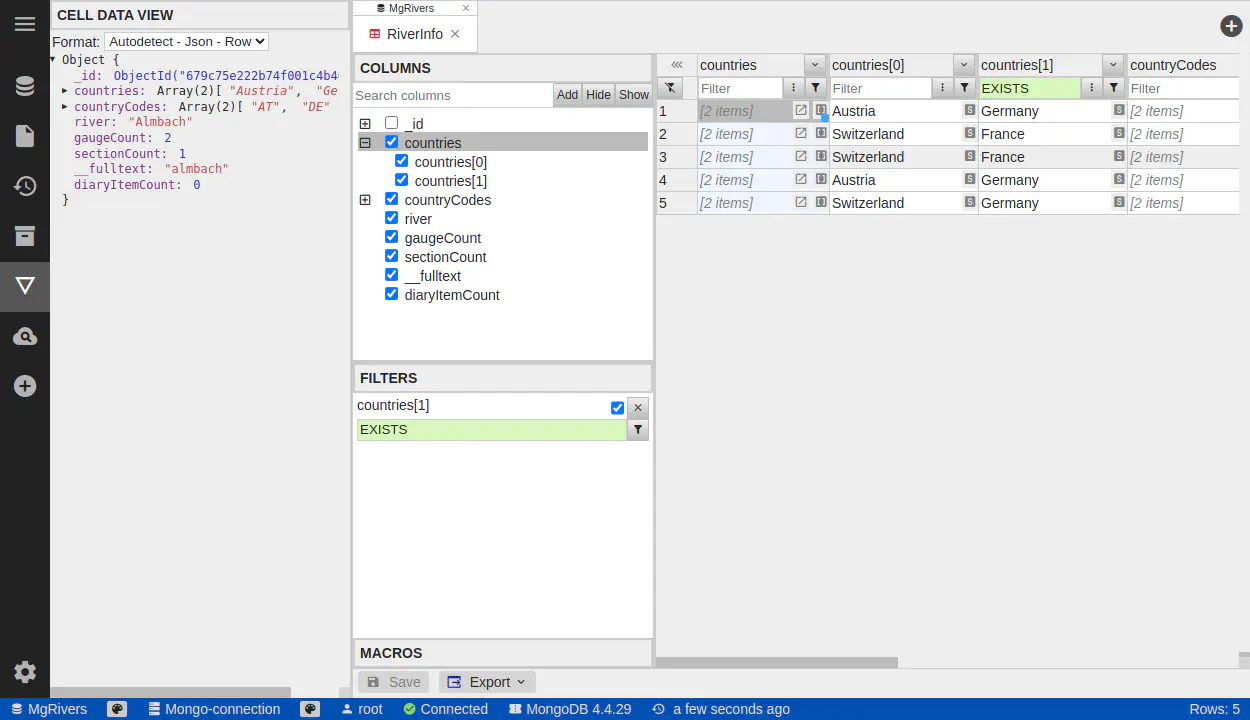1250x720 pixels.
Task: Click the Mongo-connection color theme palette icon
Action: [x=310, y=709]
